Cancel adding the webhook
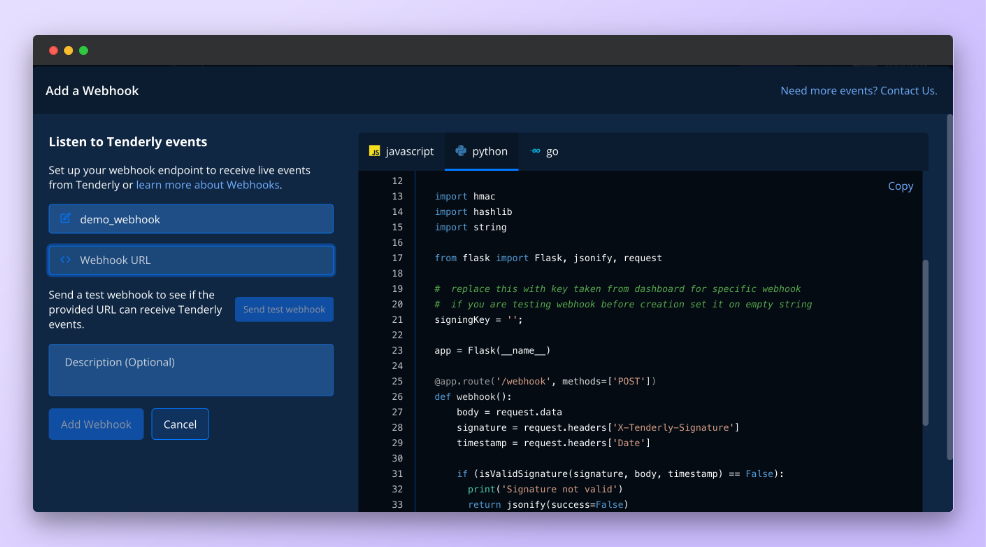The width and height of the screenshot is (986, 547). [180, 424]
